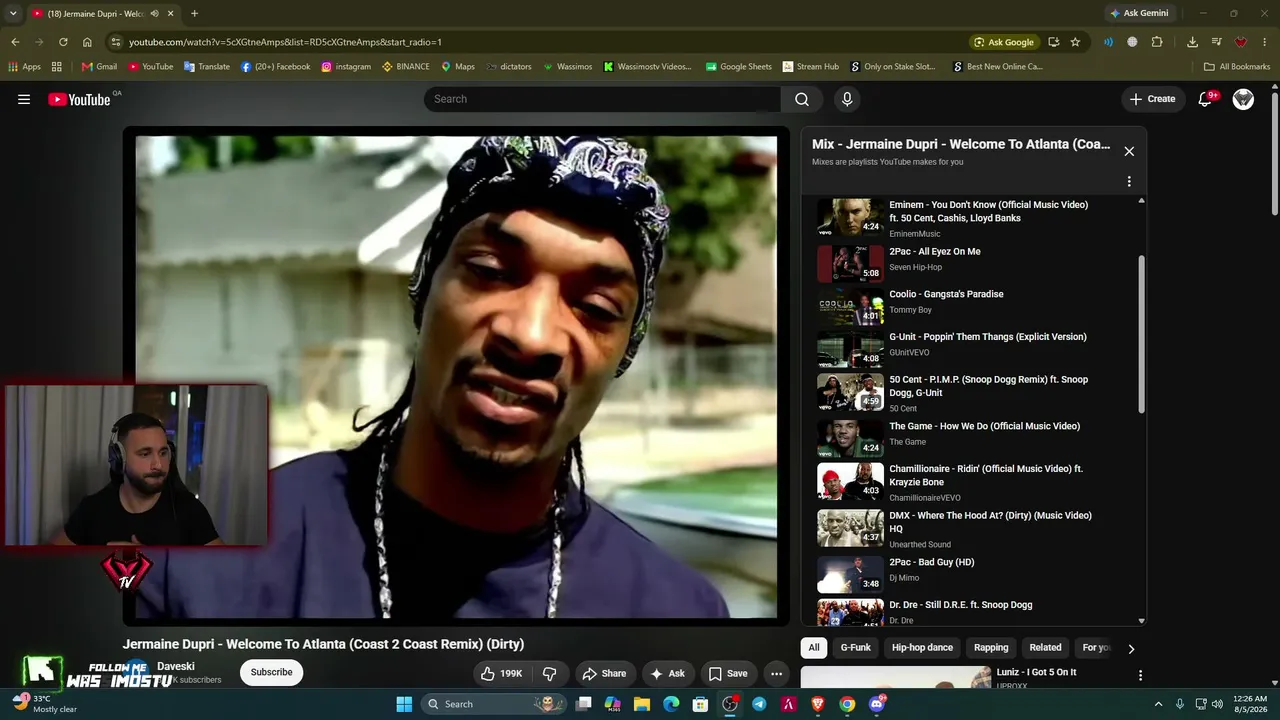Open the Gmail bookmark

click(99, 67)
